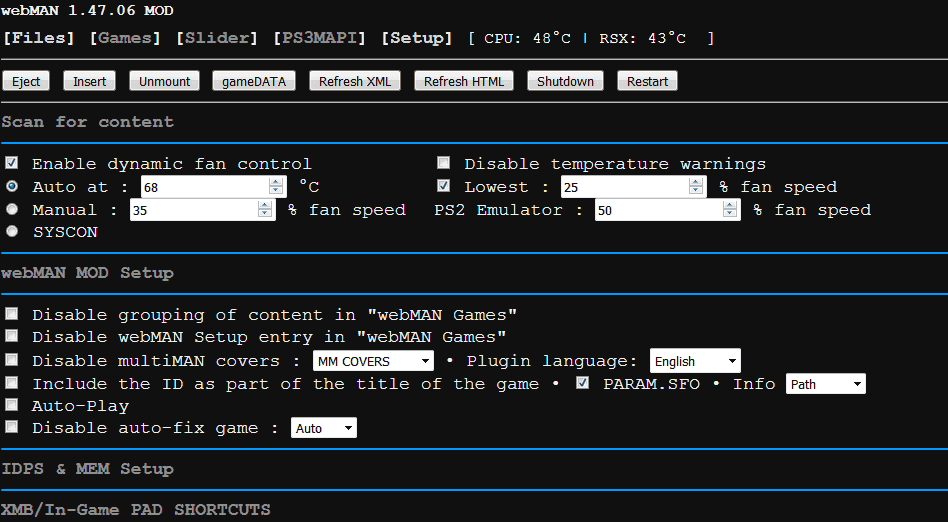Check Include the ID in title option

pos(11,383)
